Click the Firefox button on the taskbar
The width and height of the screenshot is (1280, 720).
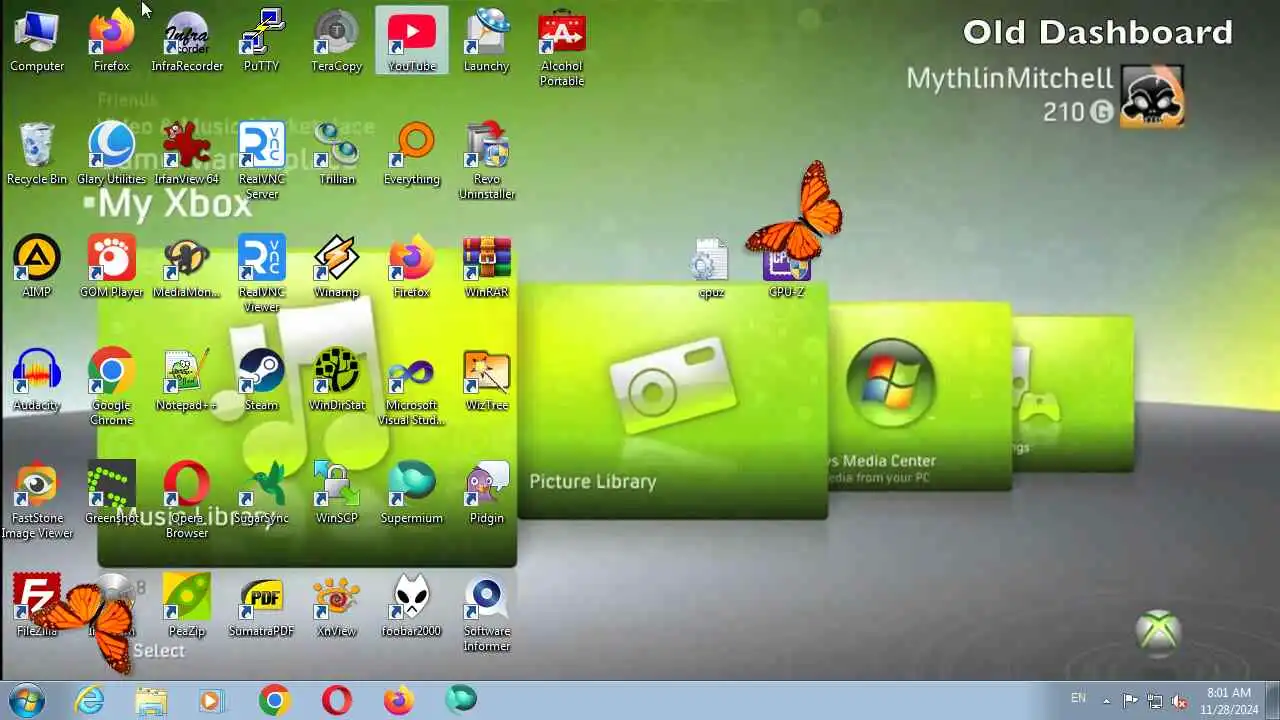click(x=399, y=700)
